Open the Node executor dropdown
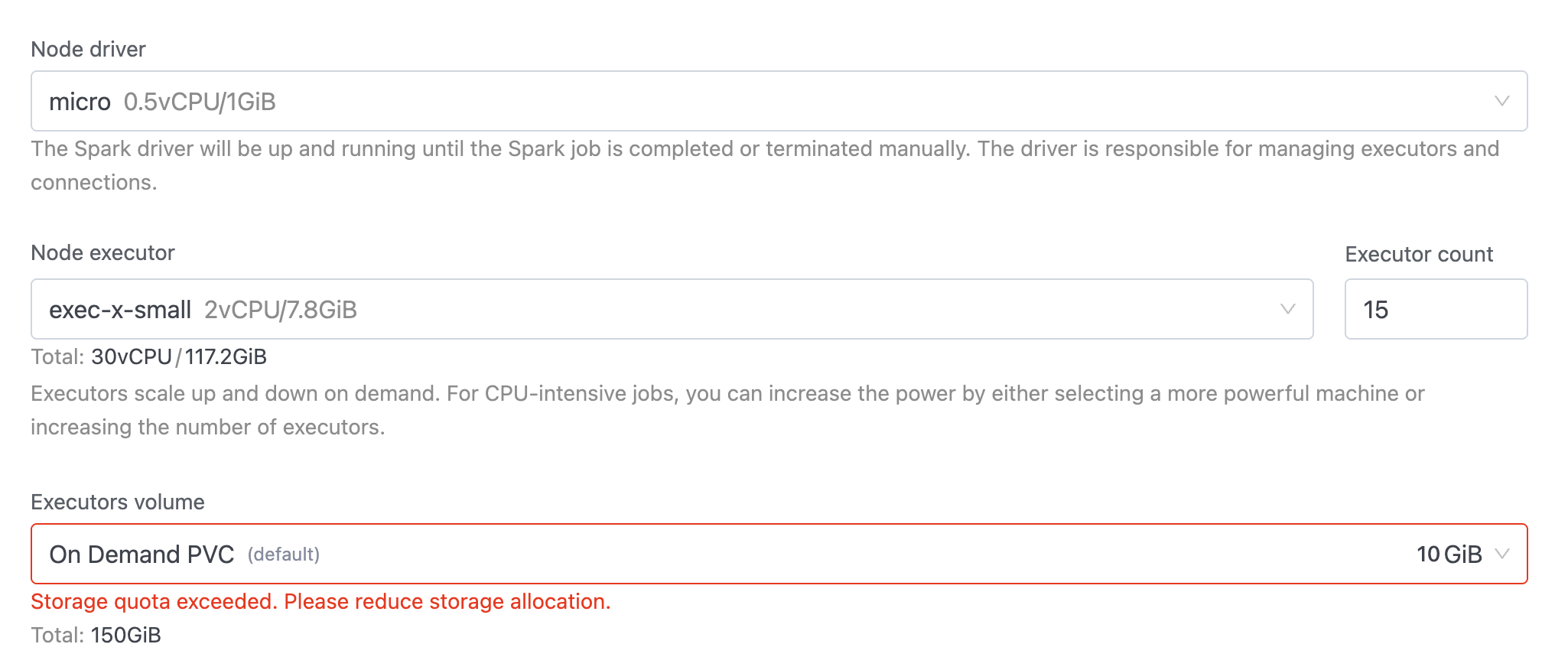The image size is (1568, 670). pos(612,308)
